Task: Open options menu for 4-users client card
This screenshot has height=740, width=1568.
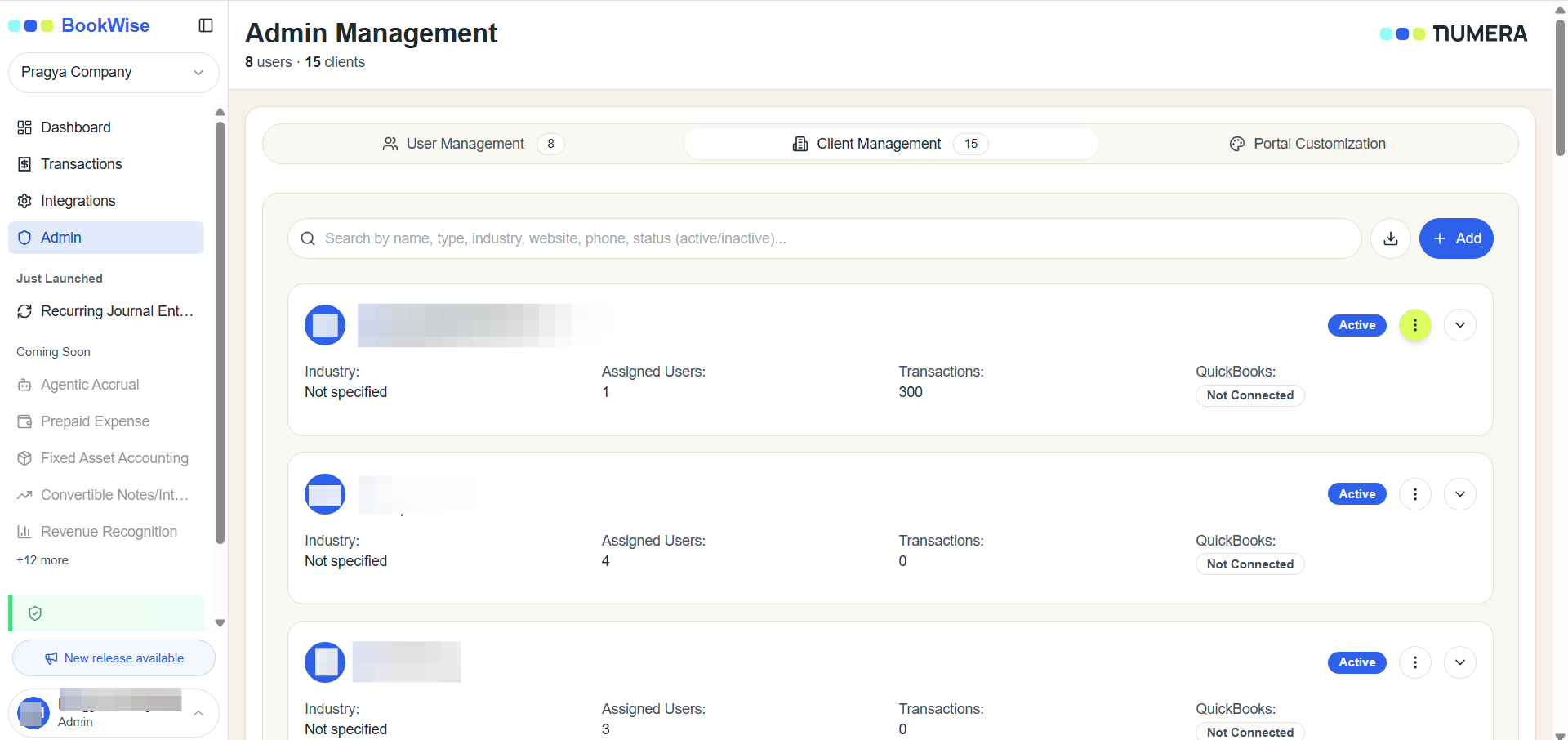Action: click(1415, 494)
